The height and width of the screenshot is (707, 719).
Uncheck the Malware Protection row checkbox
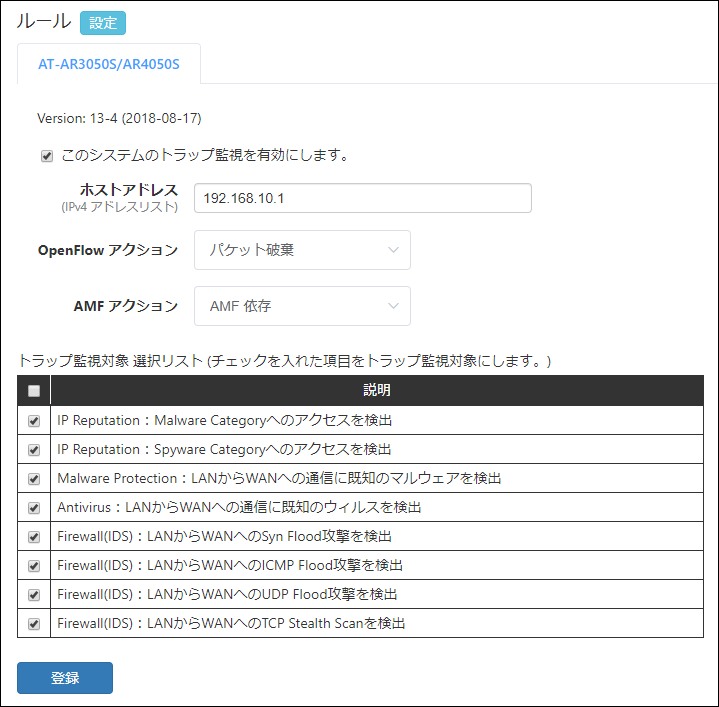pyautogui.click(x=34, y=479)
